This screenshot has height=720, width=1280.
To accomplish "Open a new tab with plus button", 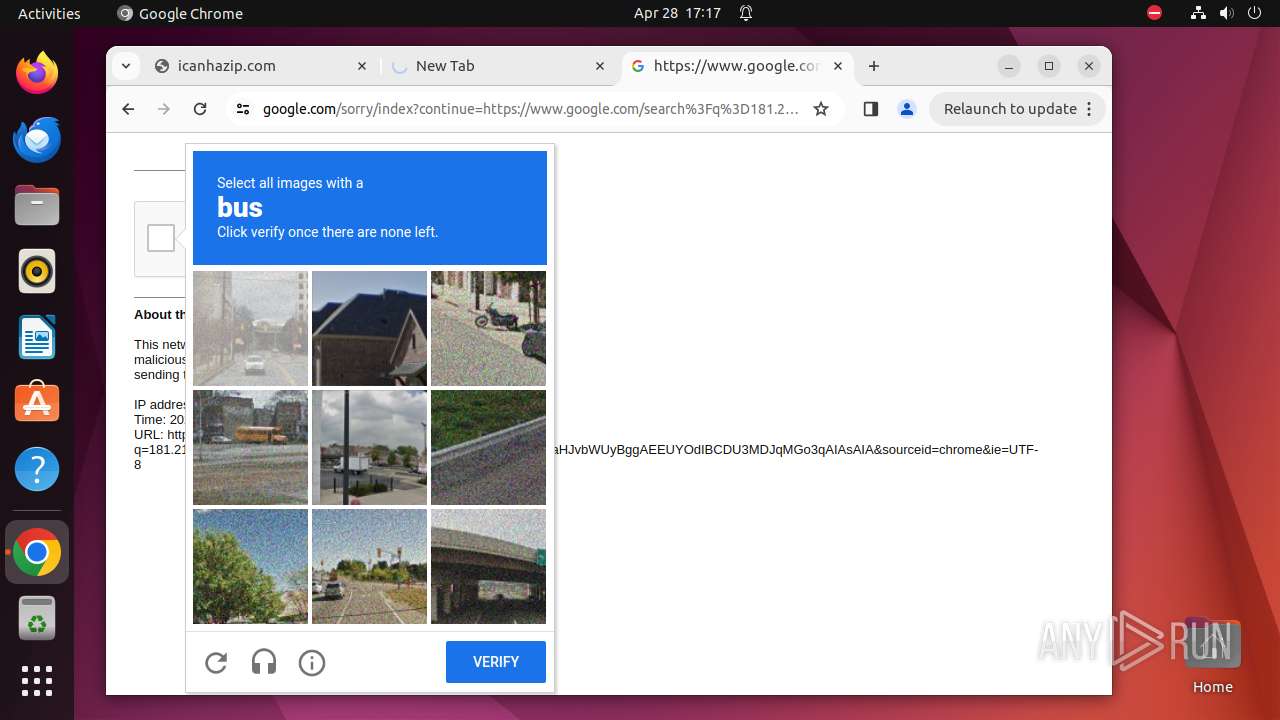I will [874, 66].
